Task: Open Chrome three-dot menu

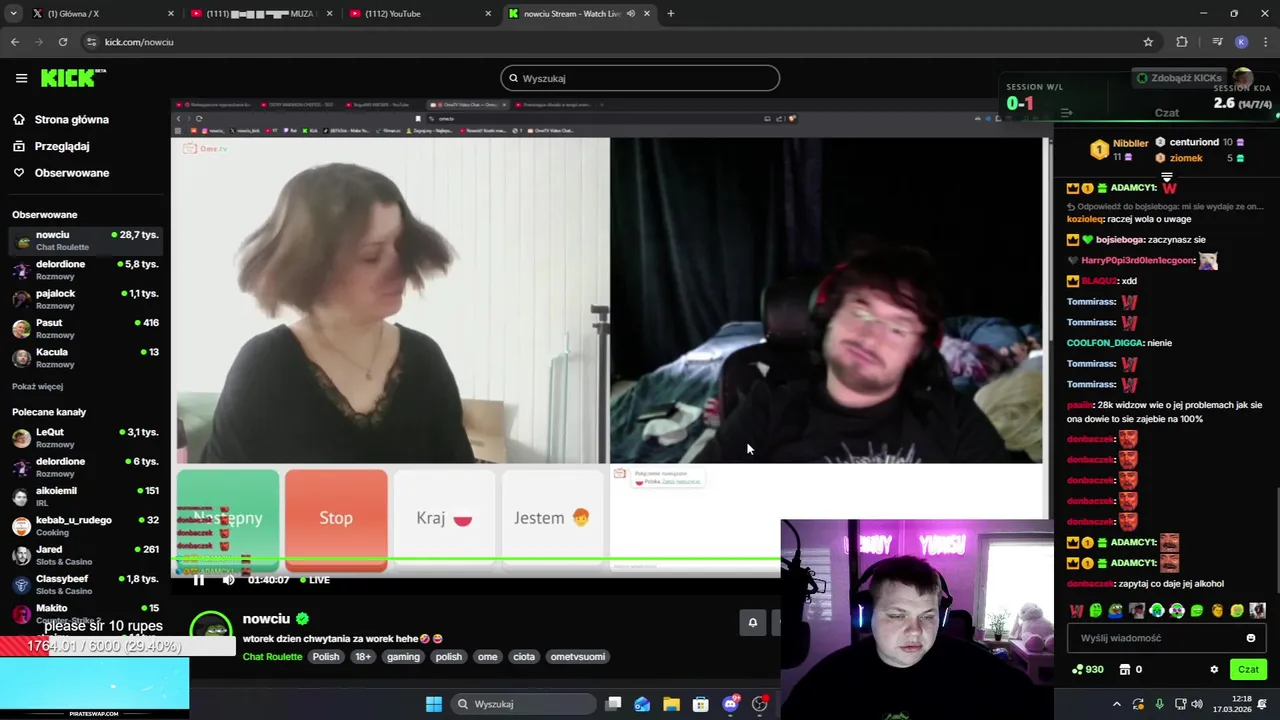Action: pos(1266,42)
